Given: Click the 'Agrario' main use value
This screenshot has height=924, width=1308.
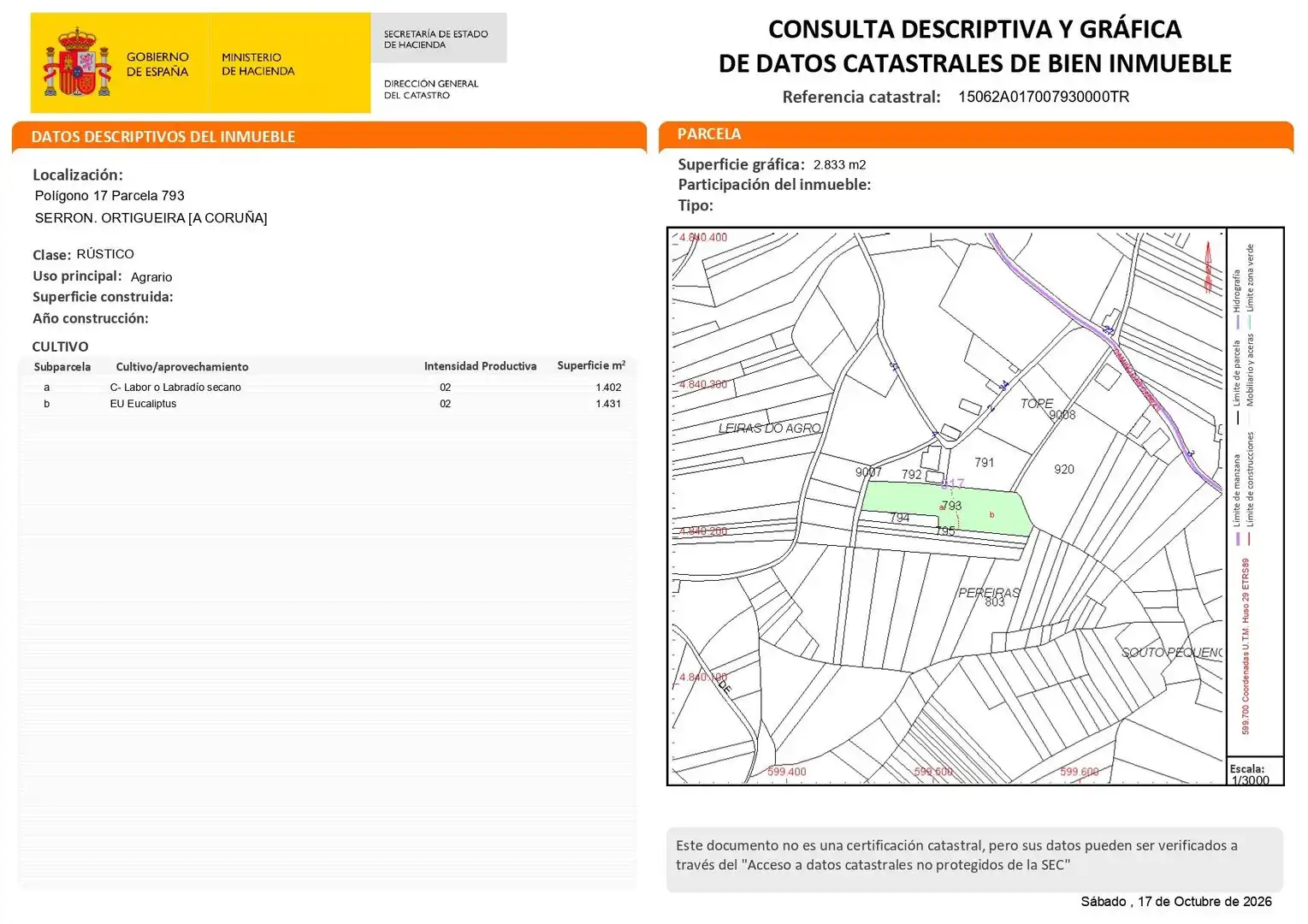Looking at the screenshot, I should (x=151, y=277).
